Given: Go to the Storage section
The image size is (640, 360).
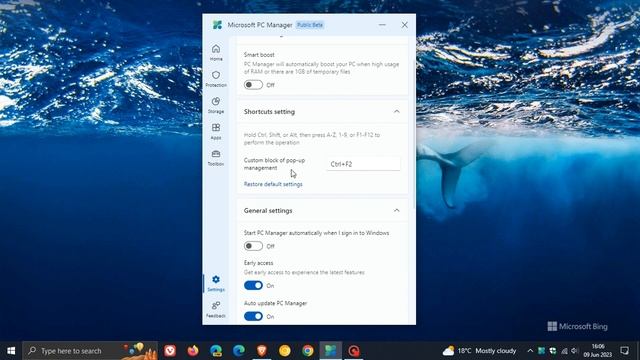Looking at the screenshot, I should (x=216, y=105).
